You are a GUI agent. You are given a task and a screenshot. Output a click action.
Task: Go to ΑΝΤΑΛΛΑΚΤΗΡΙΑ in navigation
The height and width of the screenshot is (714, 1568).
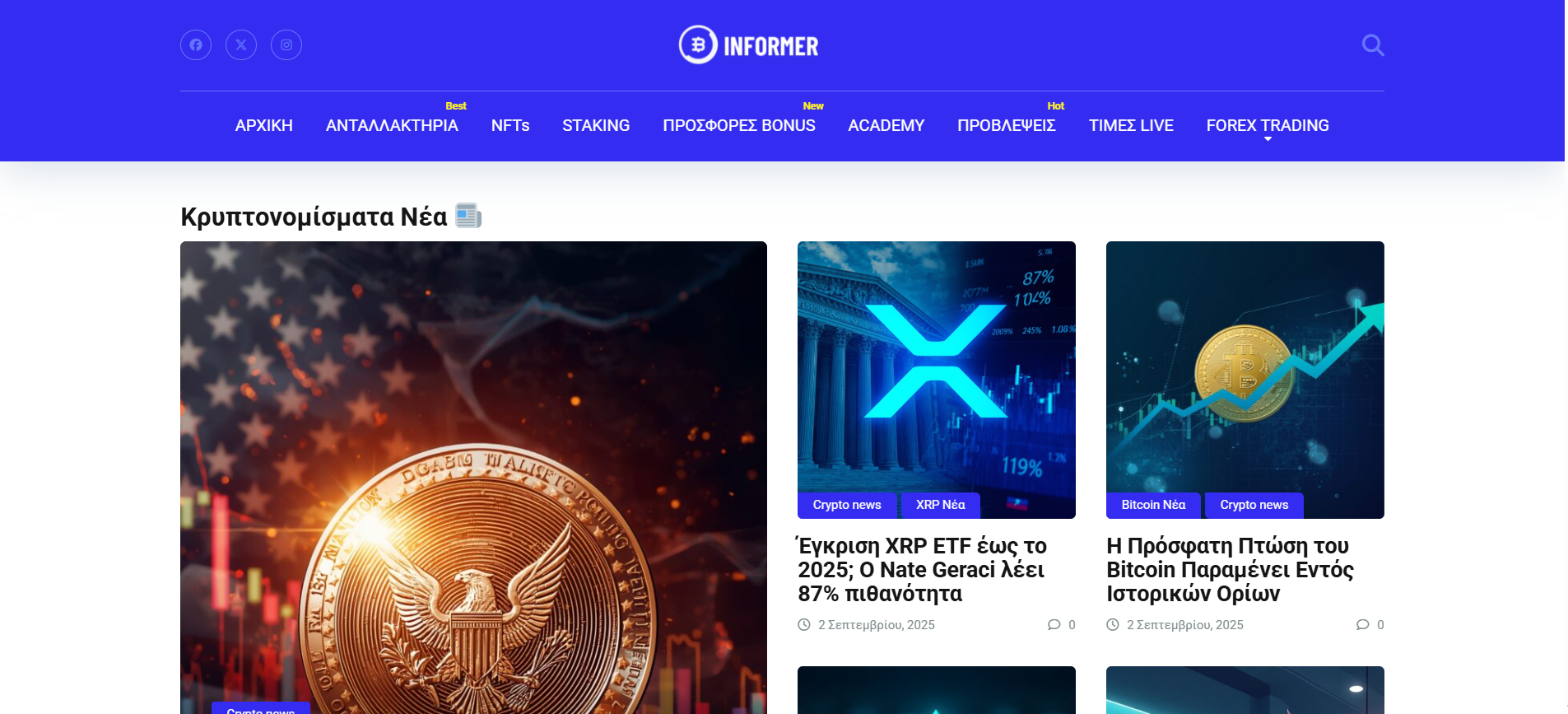pyautogui.click(x=392, y=125)
